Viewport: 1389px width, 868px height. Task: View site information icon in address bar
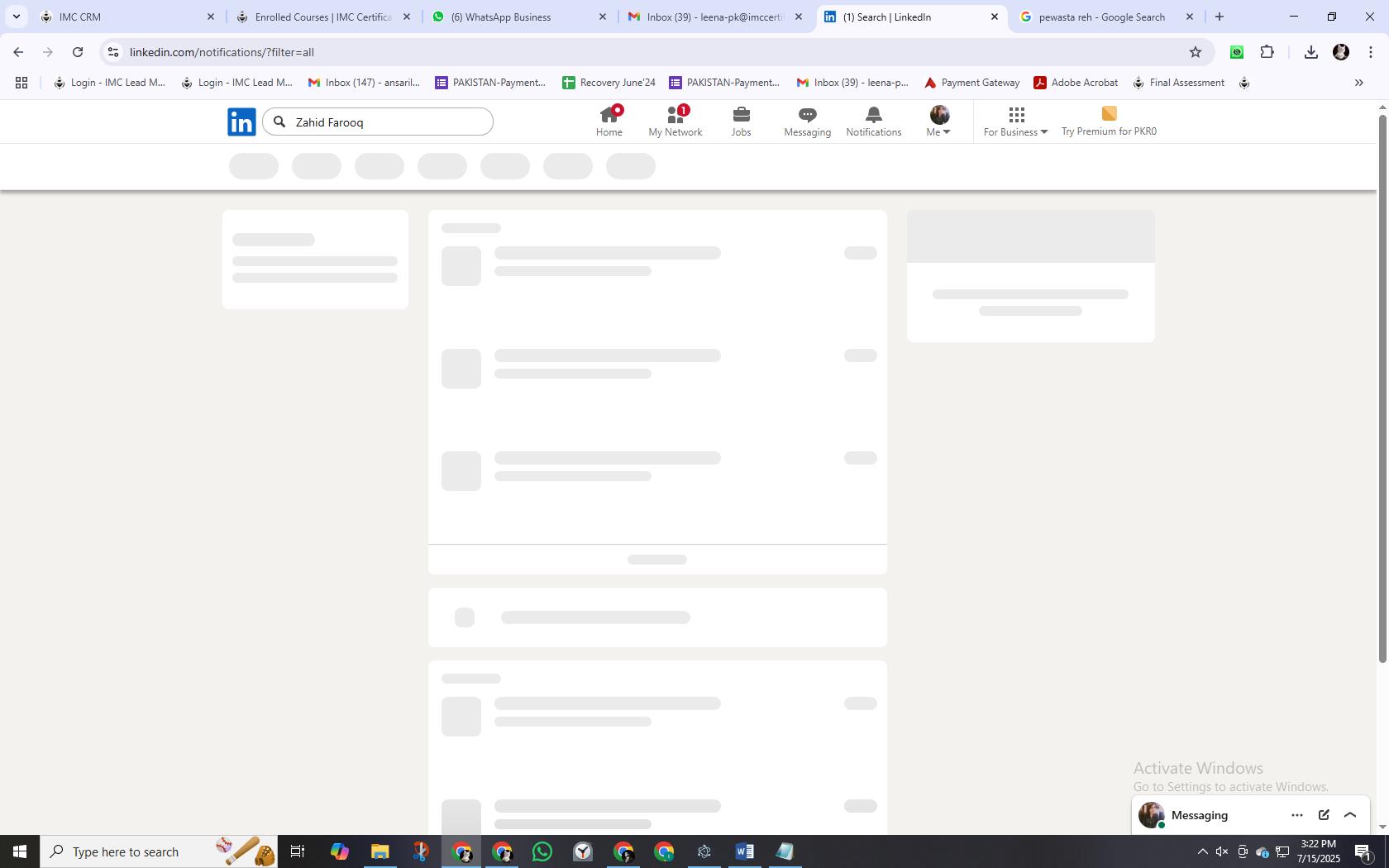pos(113,52)
